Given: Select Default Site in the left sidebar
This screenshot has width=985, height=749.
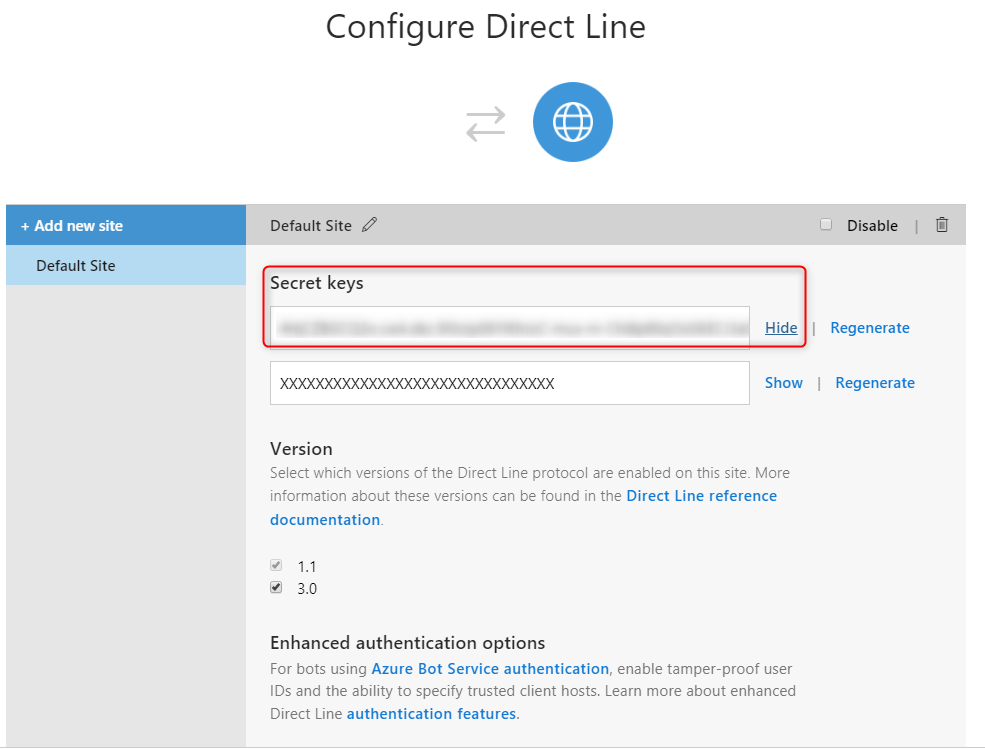Looking at the screenshot, I should click(76, 266).
